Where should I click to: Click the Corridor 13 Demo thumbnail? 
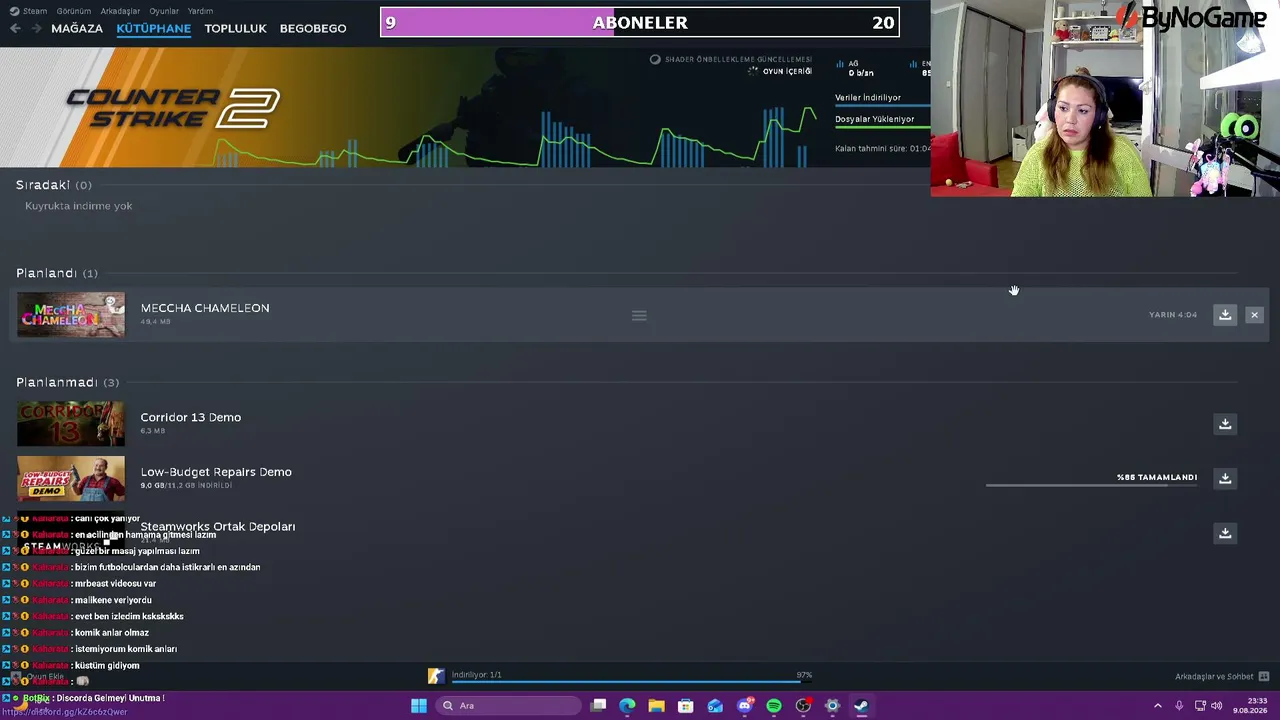[x=71, y=424]
